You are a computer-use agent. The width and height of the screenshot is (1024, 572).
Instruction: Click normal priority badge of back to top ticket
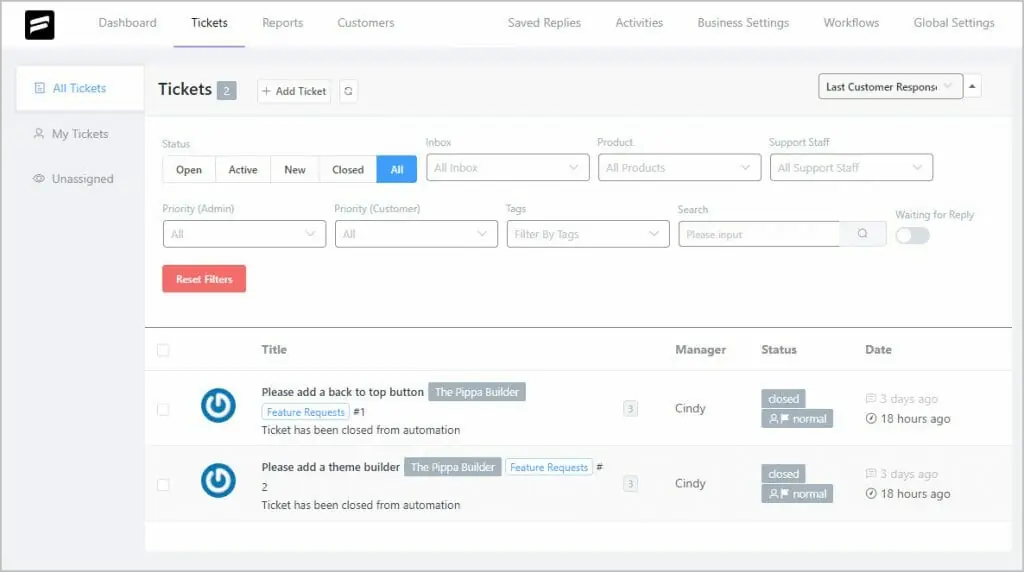[x=797, y=419]
